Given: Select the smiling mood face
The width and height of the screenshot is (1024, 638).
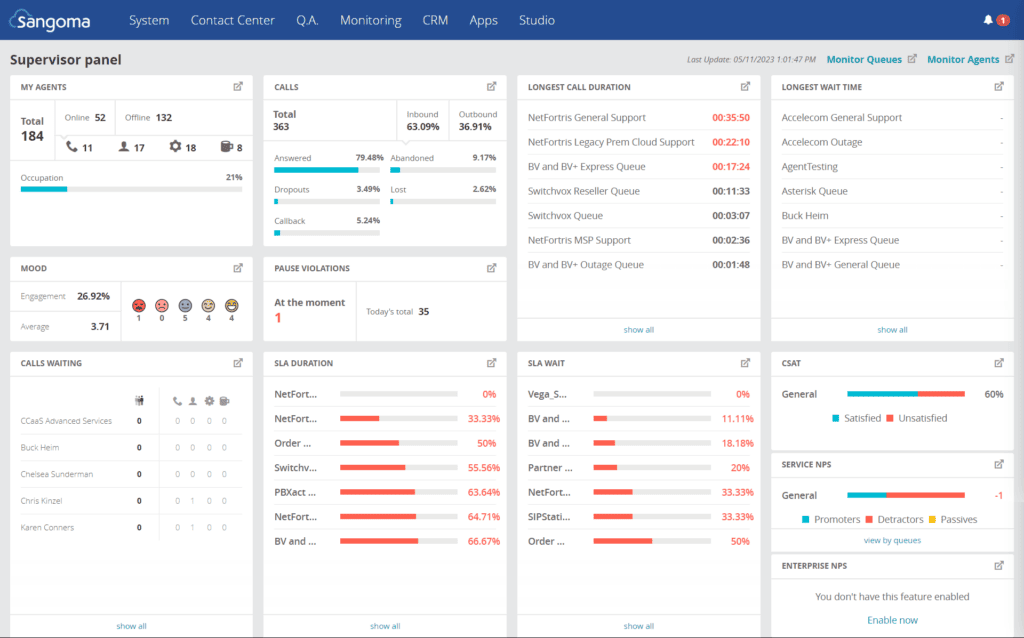Looking at the screenshot, I should click(208, 306).
